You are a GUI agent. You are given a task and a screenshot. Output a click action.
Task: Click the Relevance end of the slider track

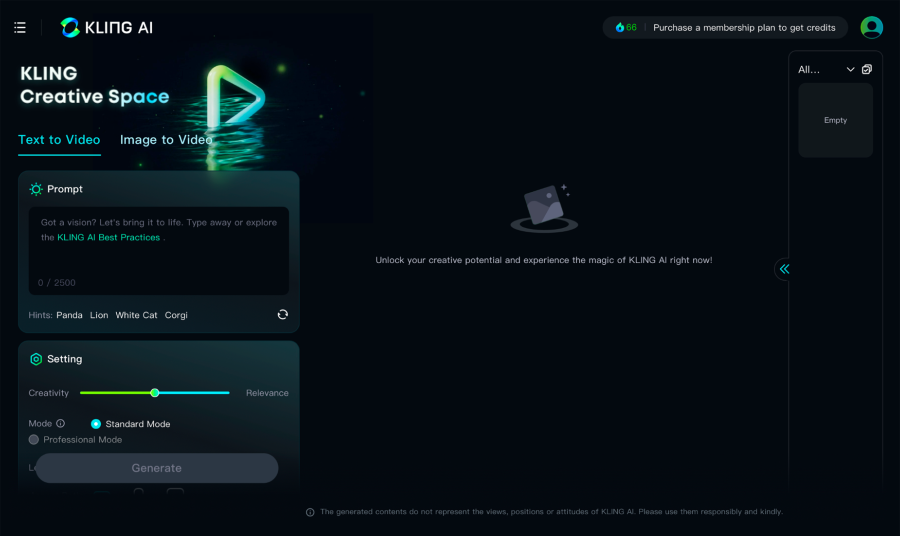(x=227, y=393)
